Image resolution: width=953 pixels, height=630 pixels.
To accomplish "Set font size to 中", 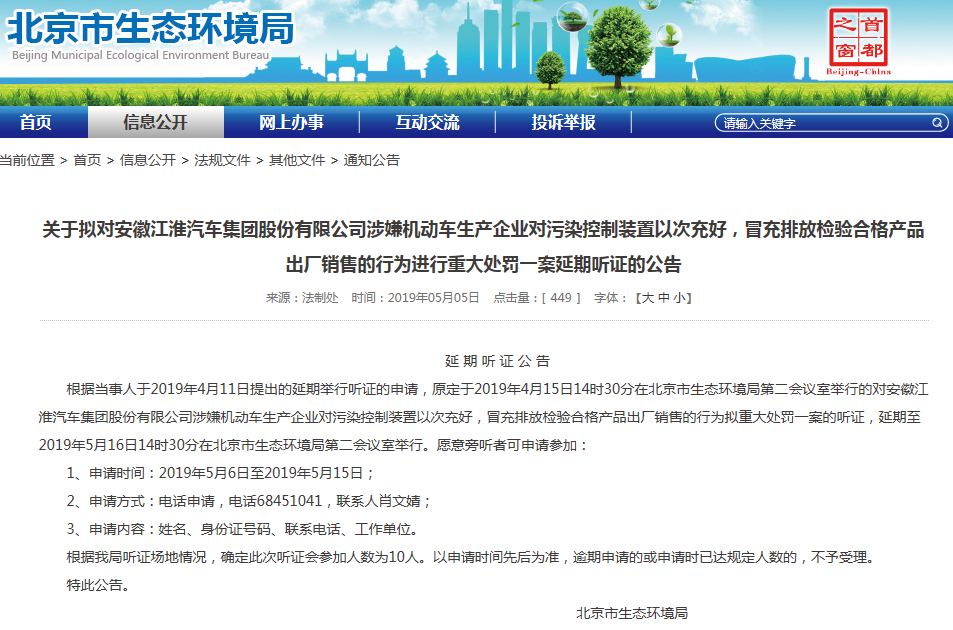I will coord(663,298).
